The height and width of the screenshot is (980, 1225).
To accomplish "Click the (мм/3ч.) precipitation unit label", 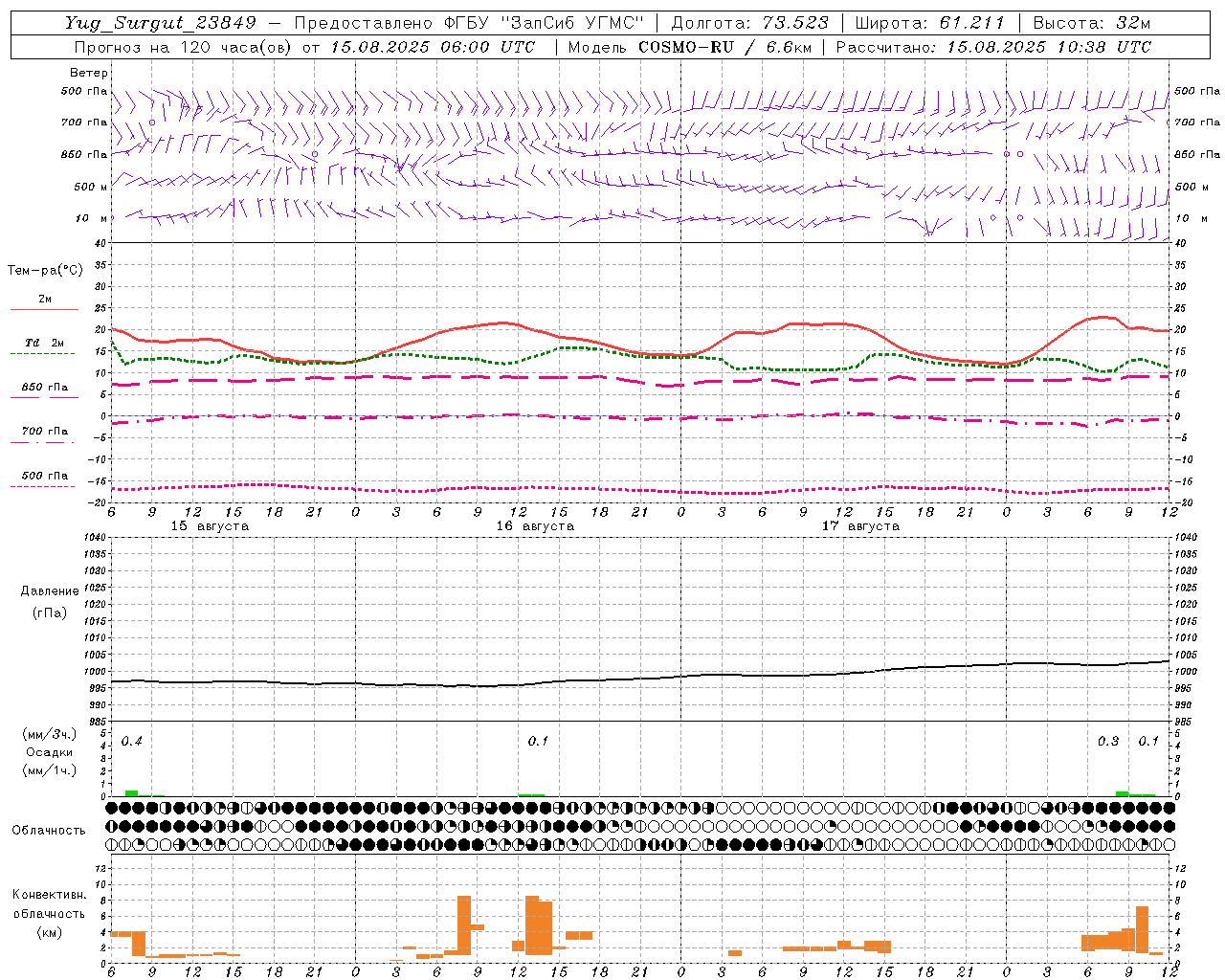I will coord(50,735).
